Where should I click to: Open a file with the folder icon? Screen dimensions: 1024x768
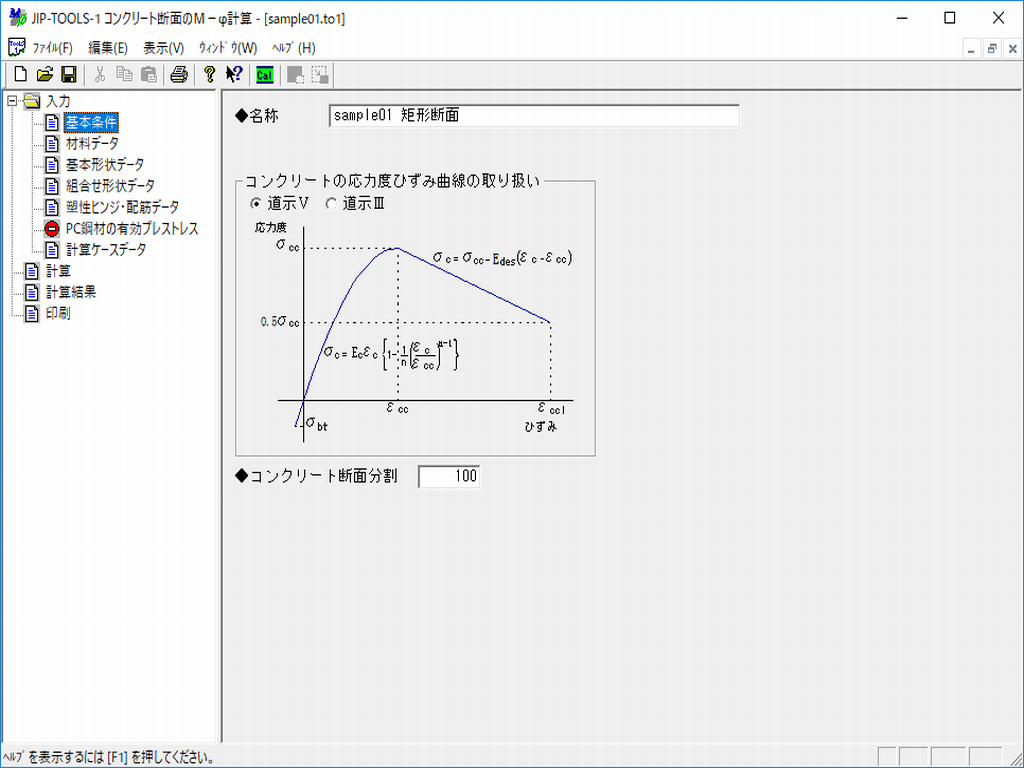pyautogui.click(x=45, y=74)
